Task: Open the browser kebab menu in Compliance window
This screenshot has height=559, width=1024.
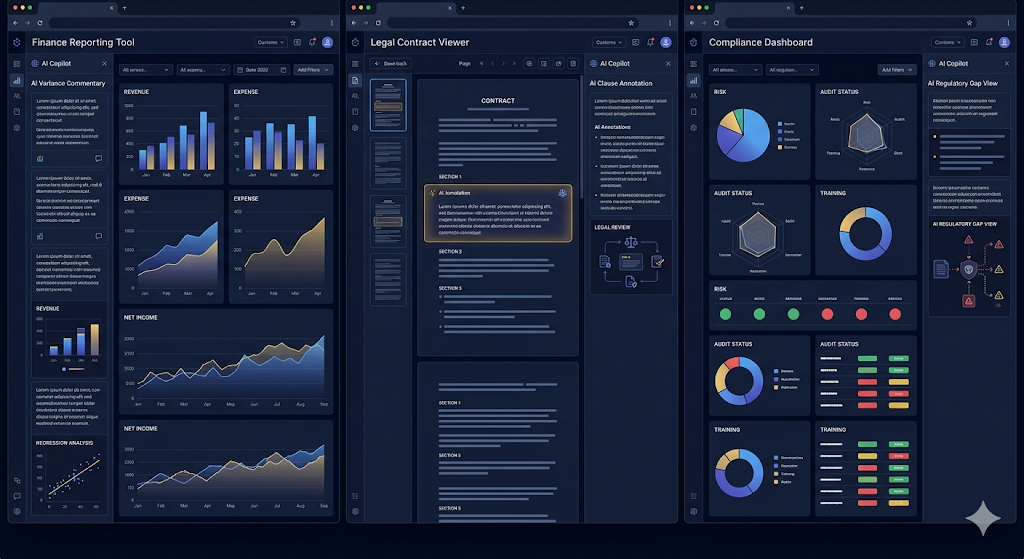Action: (1008, 23)
